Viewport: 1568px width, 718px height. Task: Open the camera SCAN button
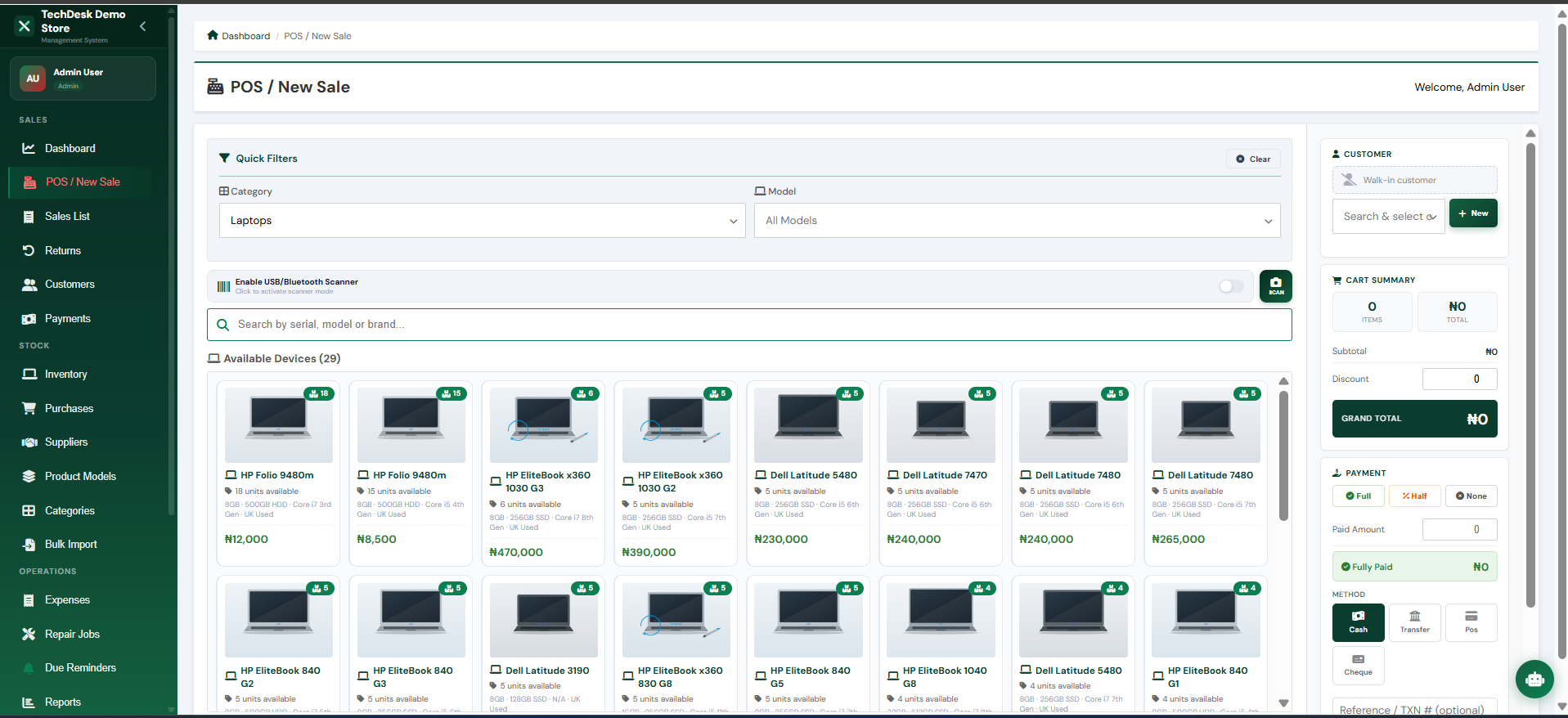(1276, 286)
